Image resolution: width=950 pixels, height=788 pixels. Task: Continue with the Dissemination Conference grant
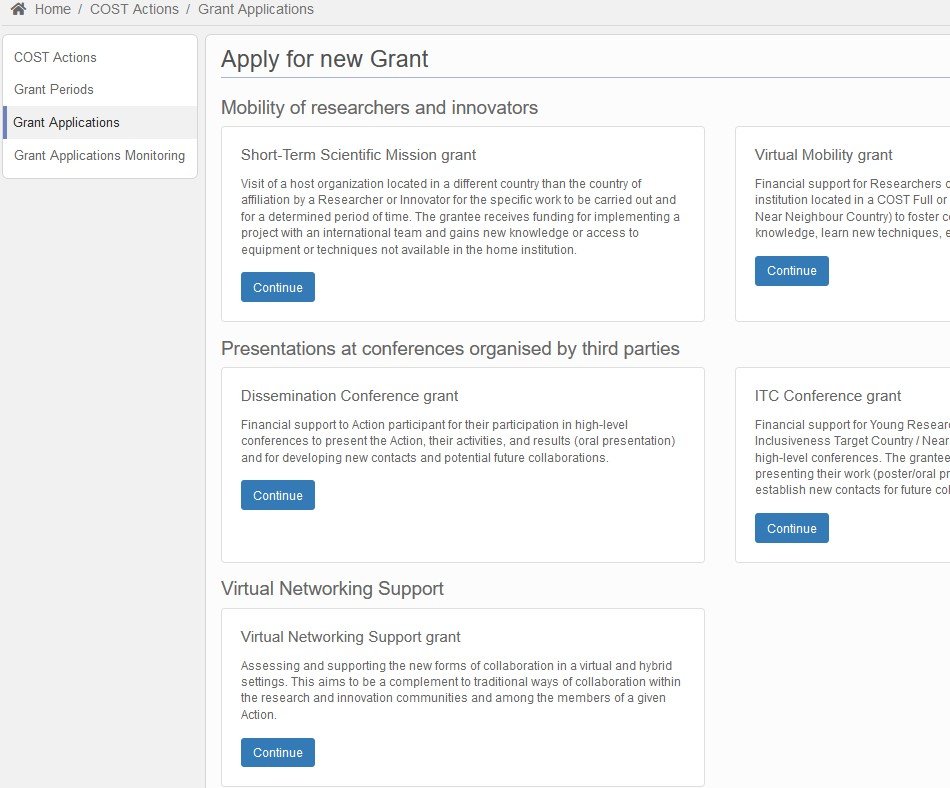pos(277,494)
